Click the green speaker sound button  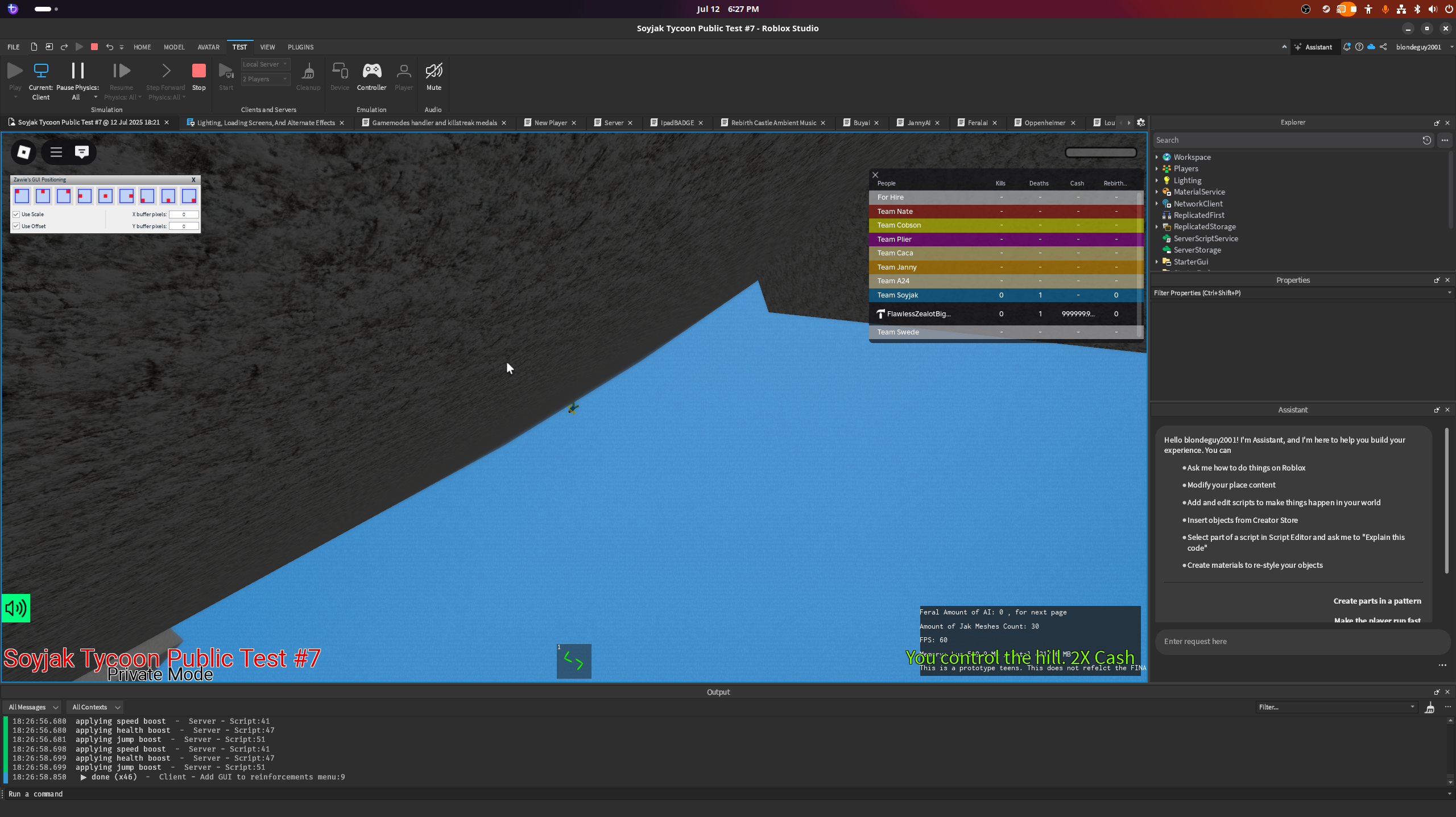coord(16,608)
